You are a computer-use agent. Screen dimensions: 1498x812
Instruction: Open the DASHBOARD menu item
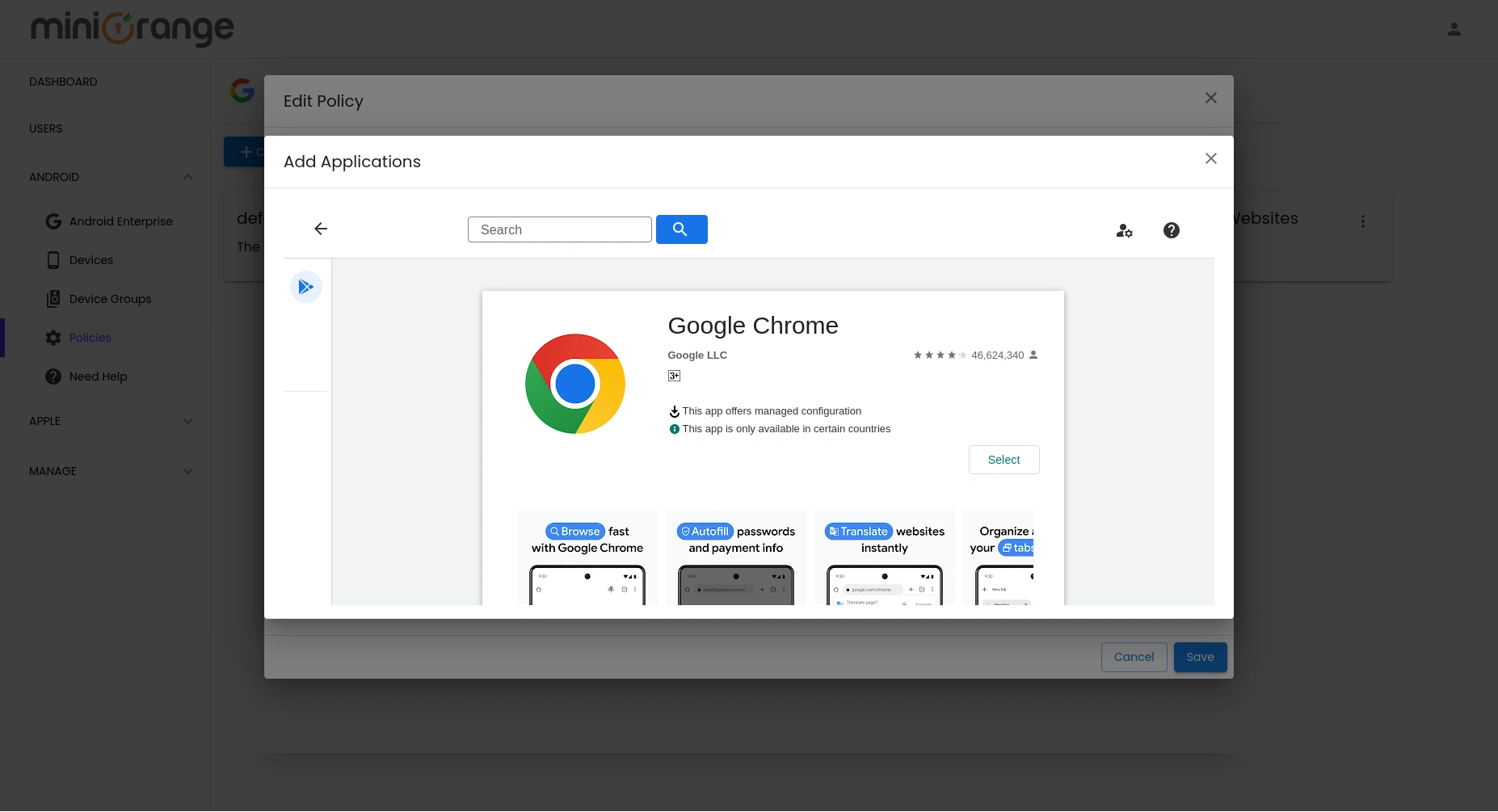[63, 81]
